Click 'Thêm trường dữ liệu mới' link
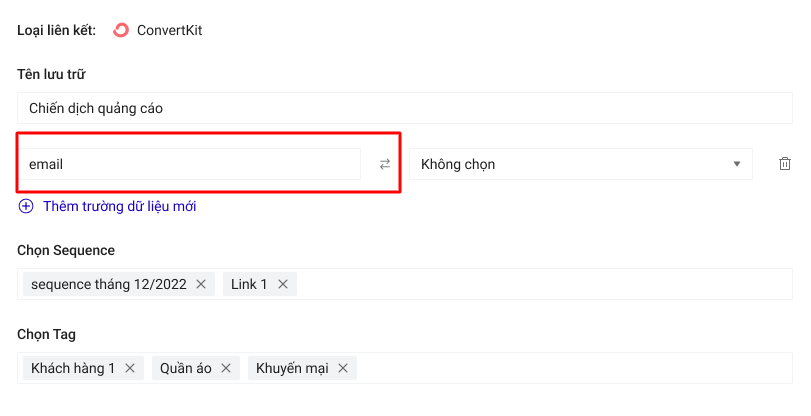Screen dimensions: 811x416 click(x=119, y=206)
